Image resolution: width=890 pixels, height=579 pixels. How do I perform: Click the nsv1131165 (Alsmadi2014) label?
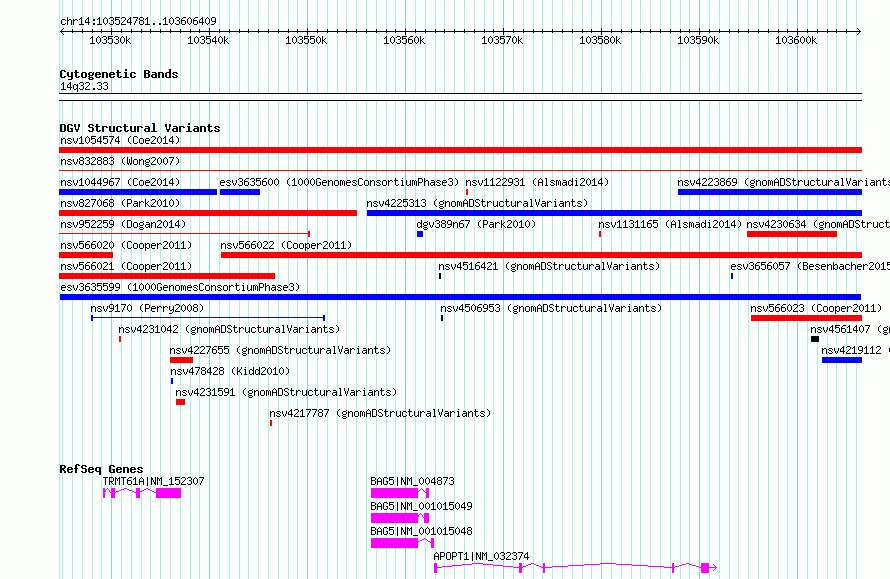coord(670,224)
